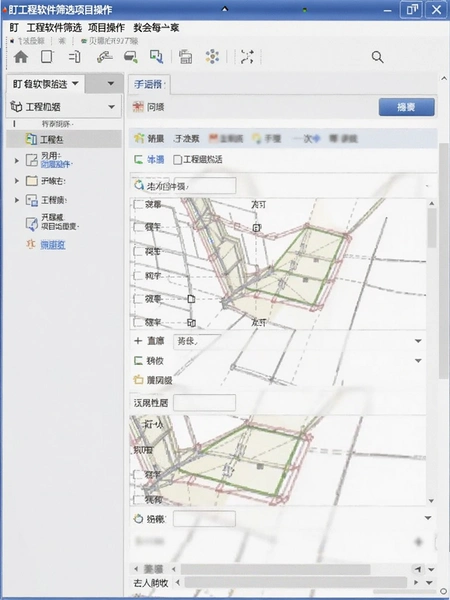Click the orange star icon beside the bottom link

(31, 244)
